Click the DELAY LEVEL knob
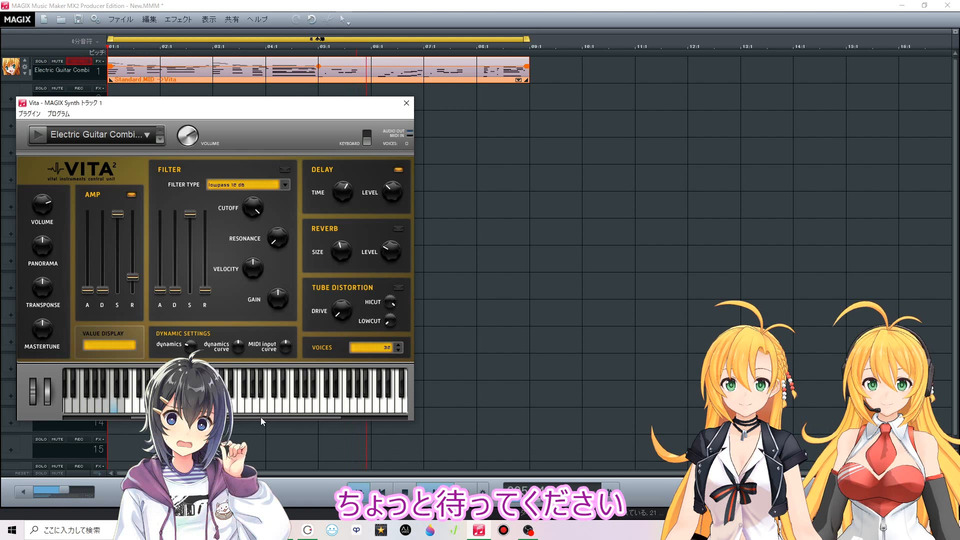Image resolution: width=960 pixels, height=540 pixels. pyautogui.click(x=392, y=192)
